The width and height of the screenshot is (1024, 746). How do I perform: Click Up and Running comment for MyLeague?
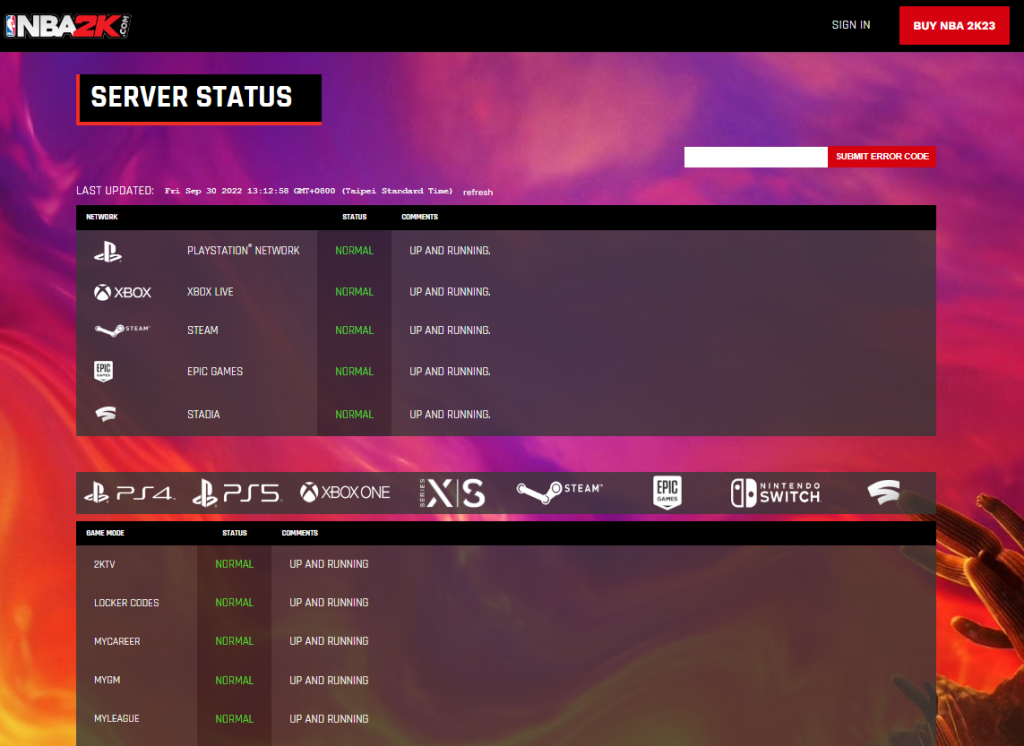(329, 719)
